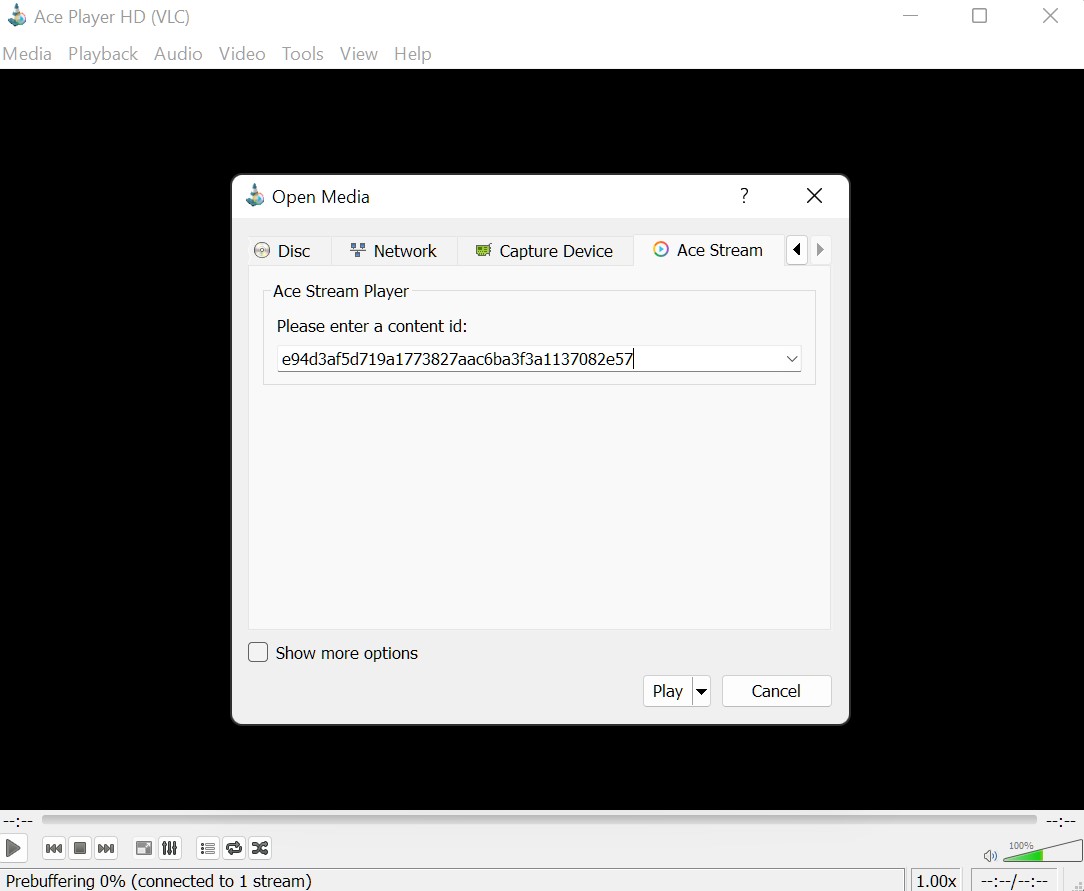
Task: Click the Play button in the bottom controls
Action: coord(13,847)
